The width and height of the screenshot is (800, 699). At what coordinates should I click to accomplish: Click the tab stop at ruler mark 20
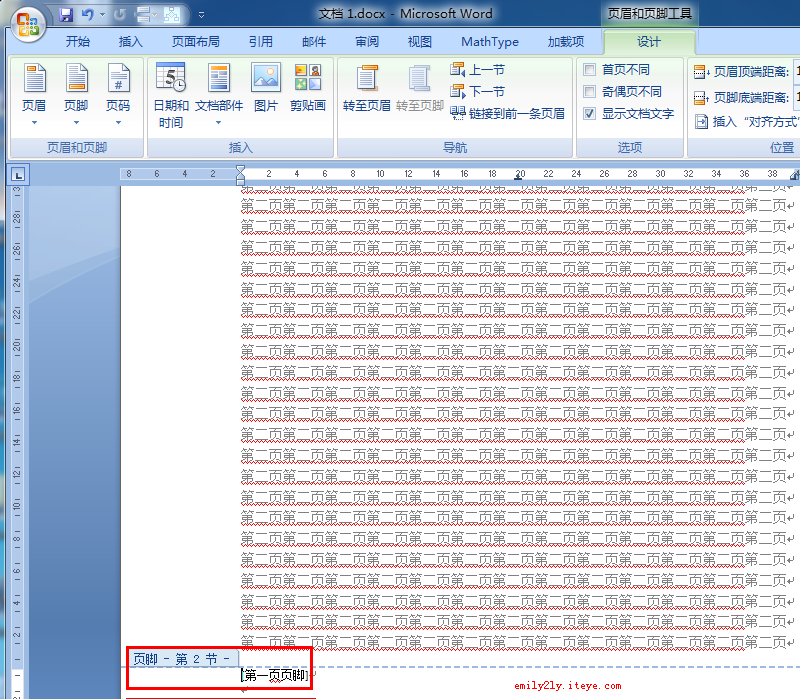(519, 177)
